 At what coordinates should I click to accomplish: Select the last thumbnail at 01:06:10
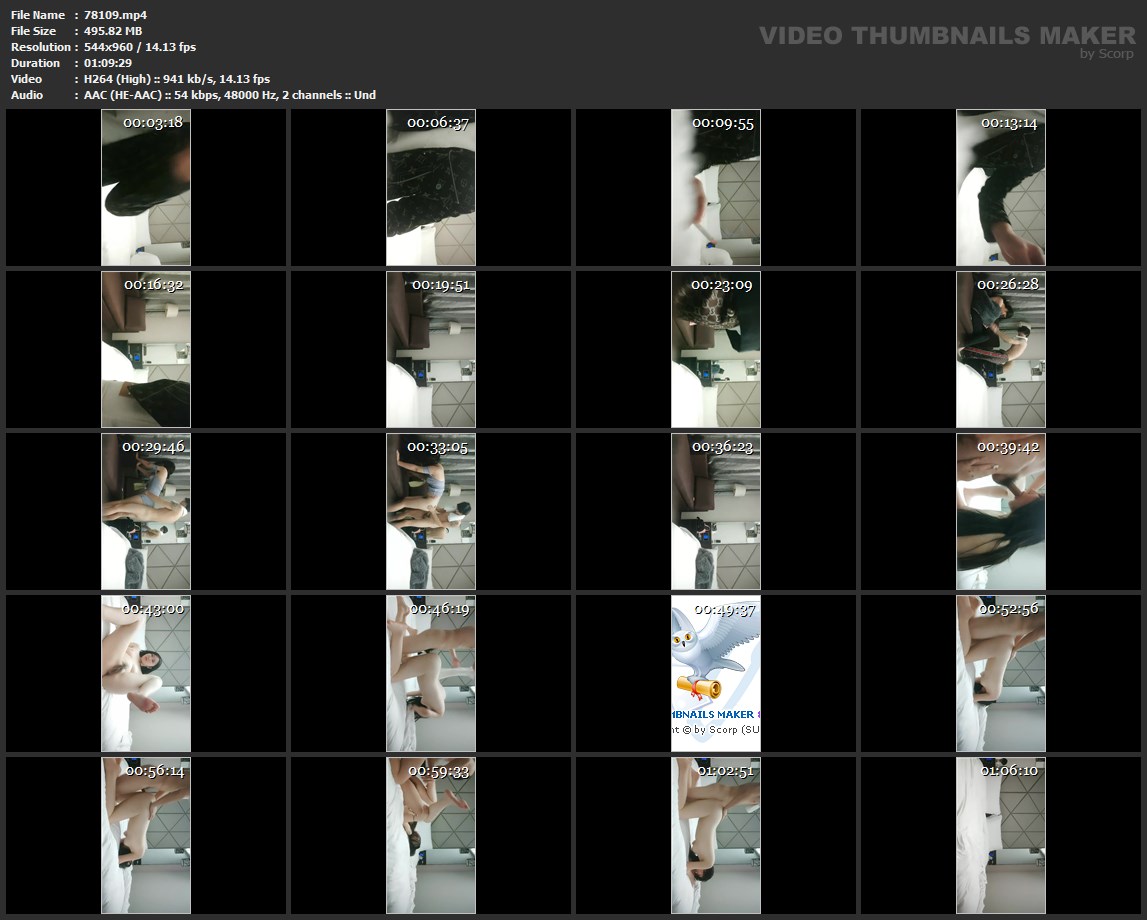point(1000,836)
